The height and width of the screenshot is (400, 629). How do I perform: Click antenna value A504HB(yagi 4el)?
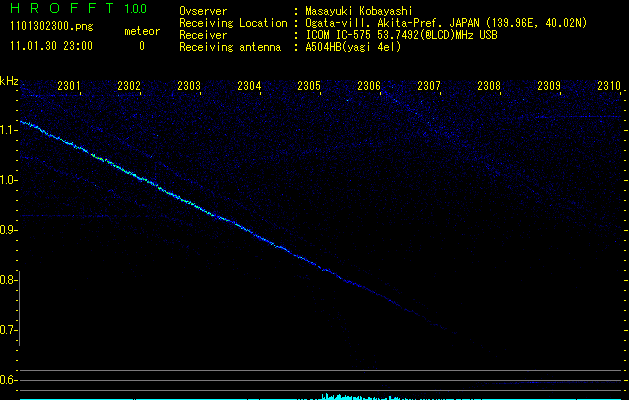(353, 47)
